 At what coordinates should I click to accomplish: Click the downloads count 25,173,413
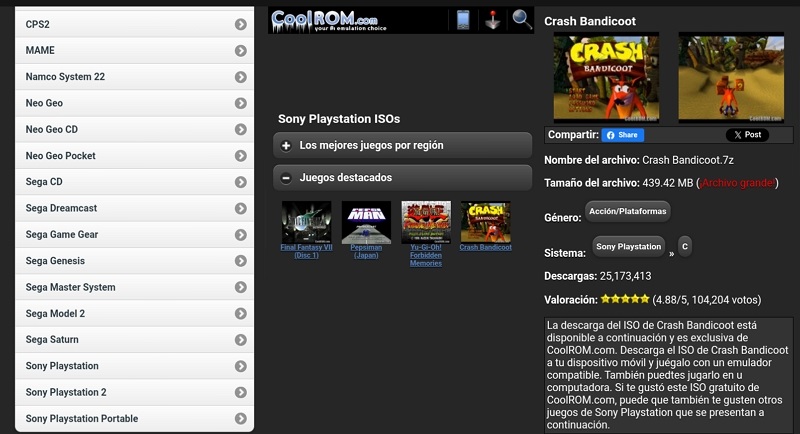(x=626, y=276)
